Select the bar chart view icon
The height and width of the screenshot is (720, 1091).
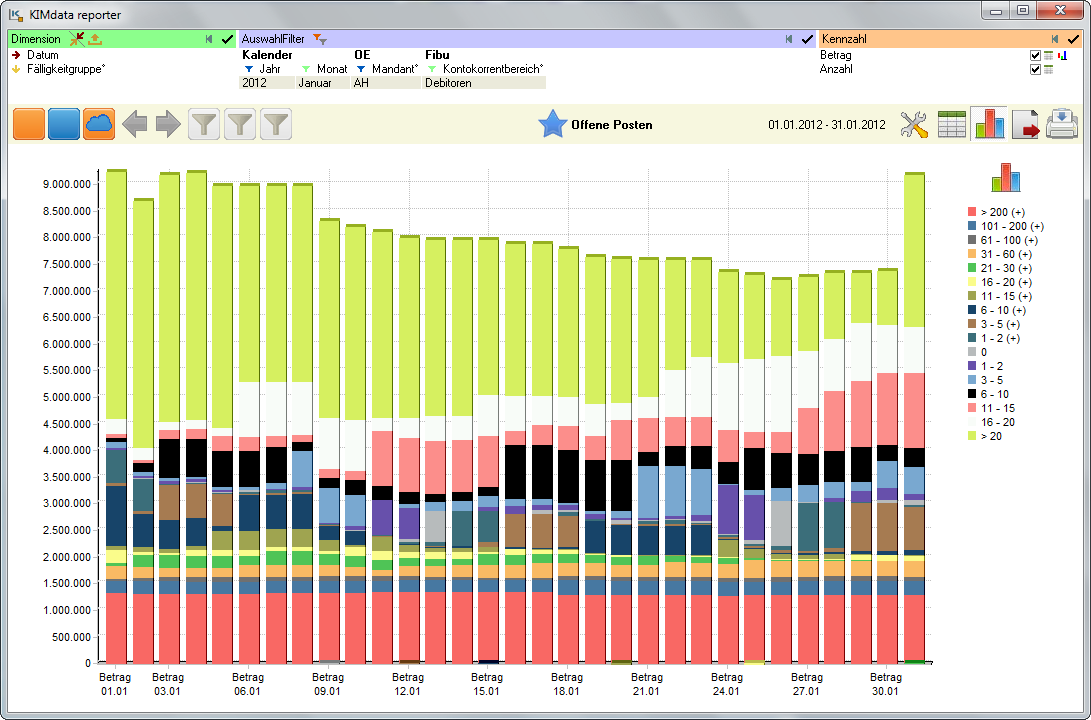[x=989, y=124]
